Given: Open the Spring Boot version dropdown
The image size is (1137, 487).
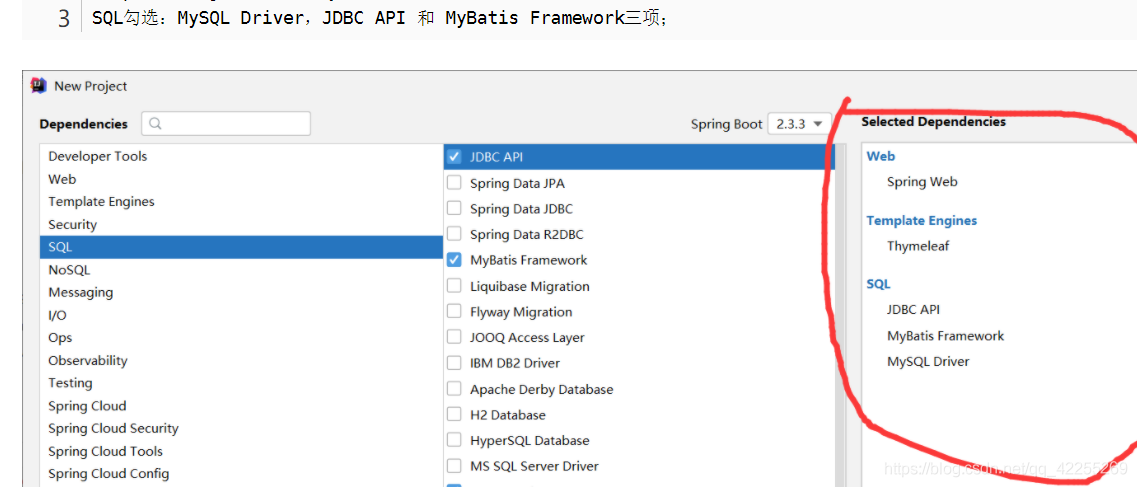Looking at the screenshot, I should [x=798, y=124].
